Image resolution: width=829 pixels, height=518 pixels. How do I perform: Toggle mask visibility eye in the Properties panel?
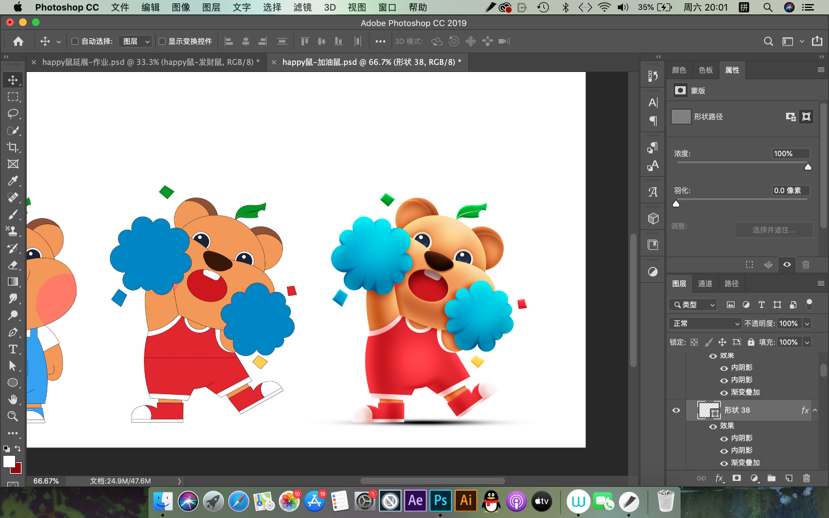click(787, 265)
